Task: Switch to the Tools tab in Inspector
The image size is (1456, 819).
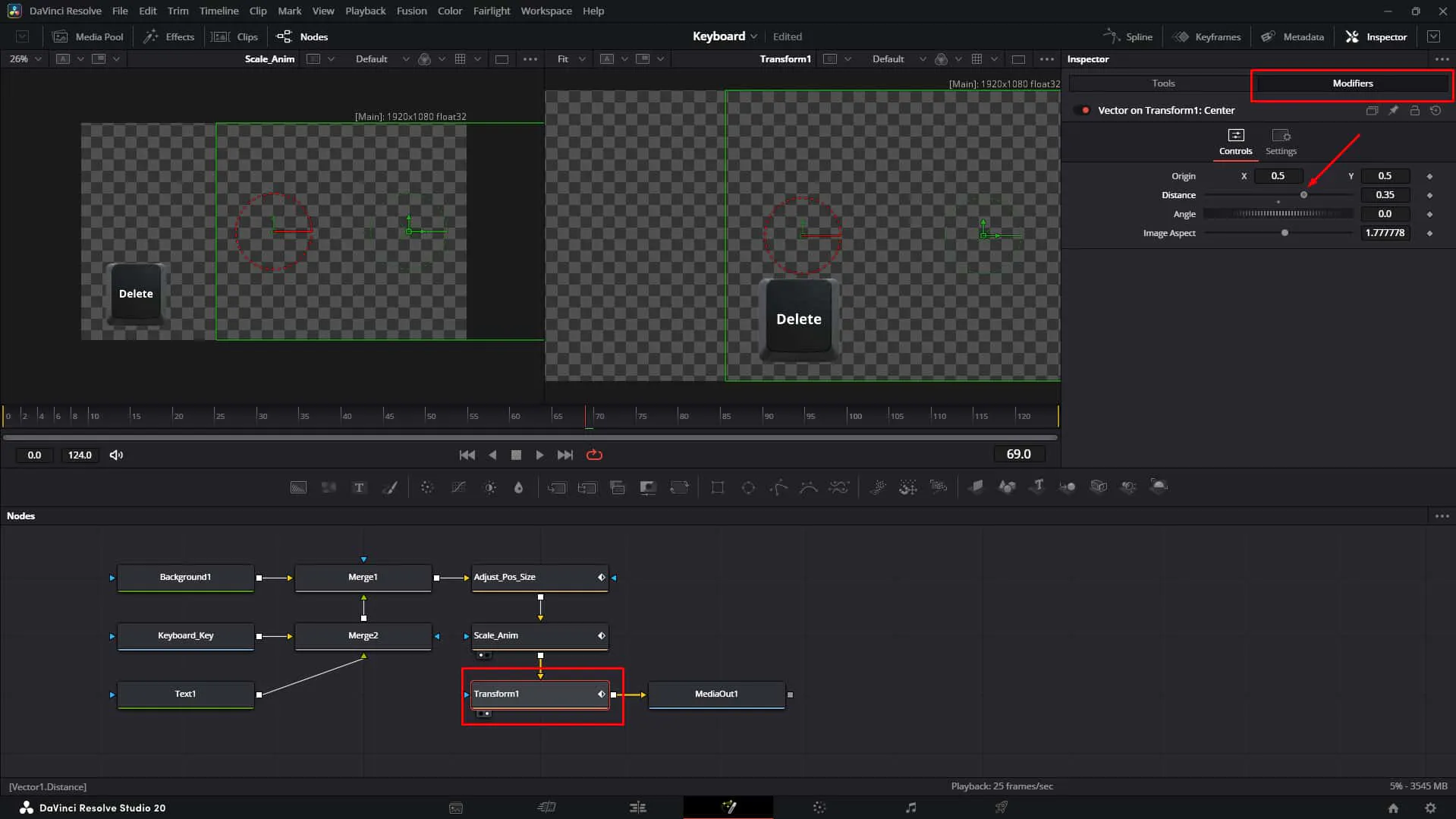Action: click(x=1162, y=83)
